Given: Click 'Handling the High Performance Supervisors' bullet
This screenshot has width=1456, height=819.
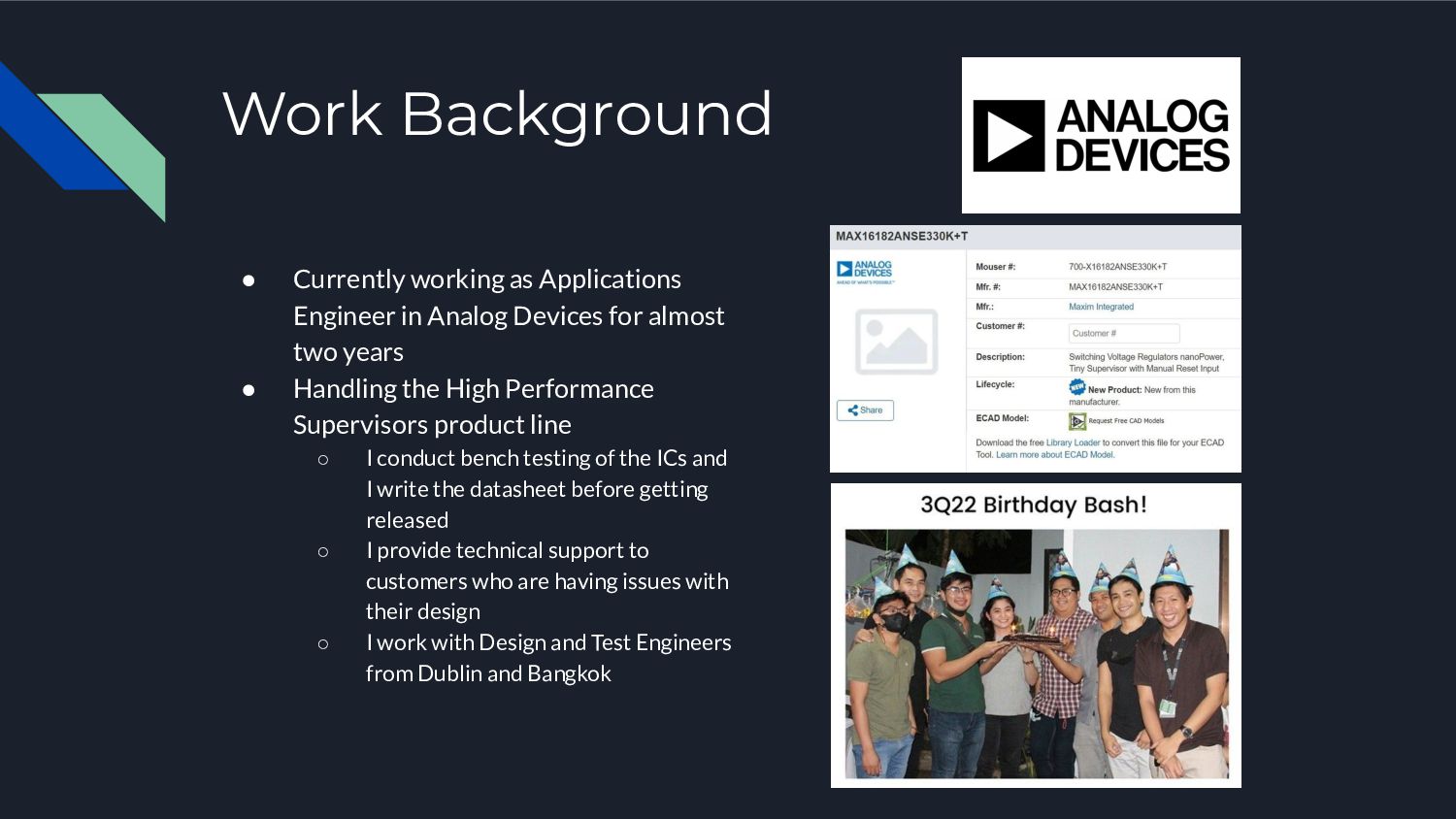Looking at the screenshot, I should 474,407.
